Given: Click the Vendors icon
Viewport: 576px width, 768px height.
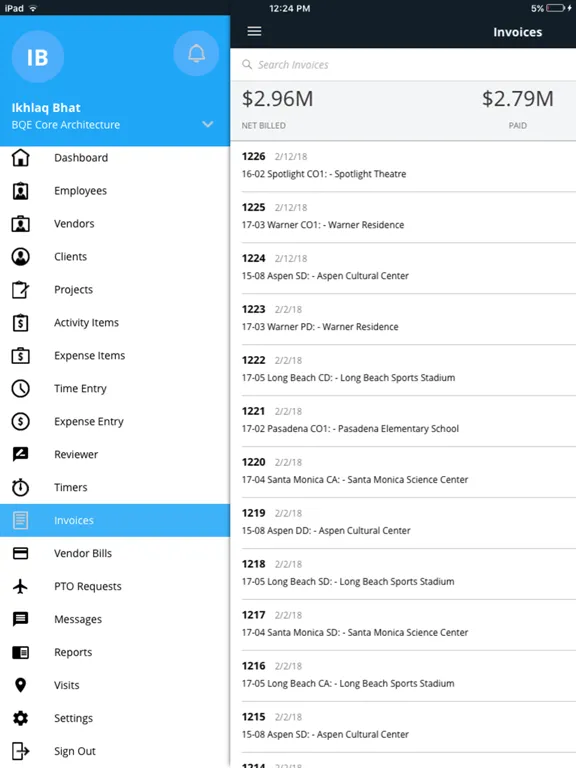Looking at the screenshot, I should 21,224.
